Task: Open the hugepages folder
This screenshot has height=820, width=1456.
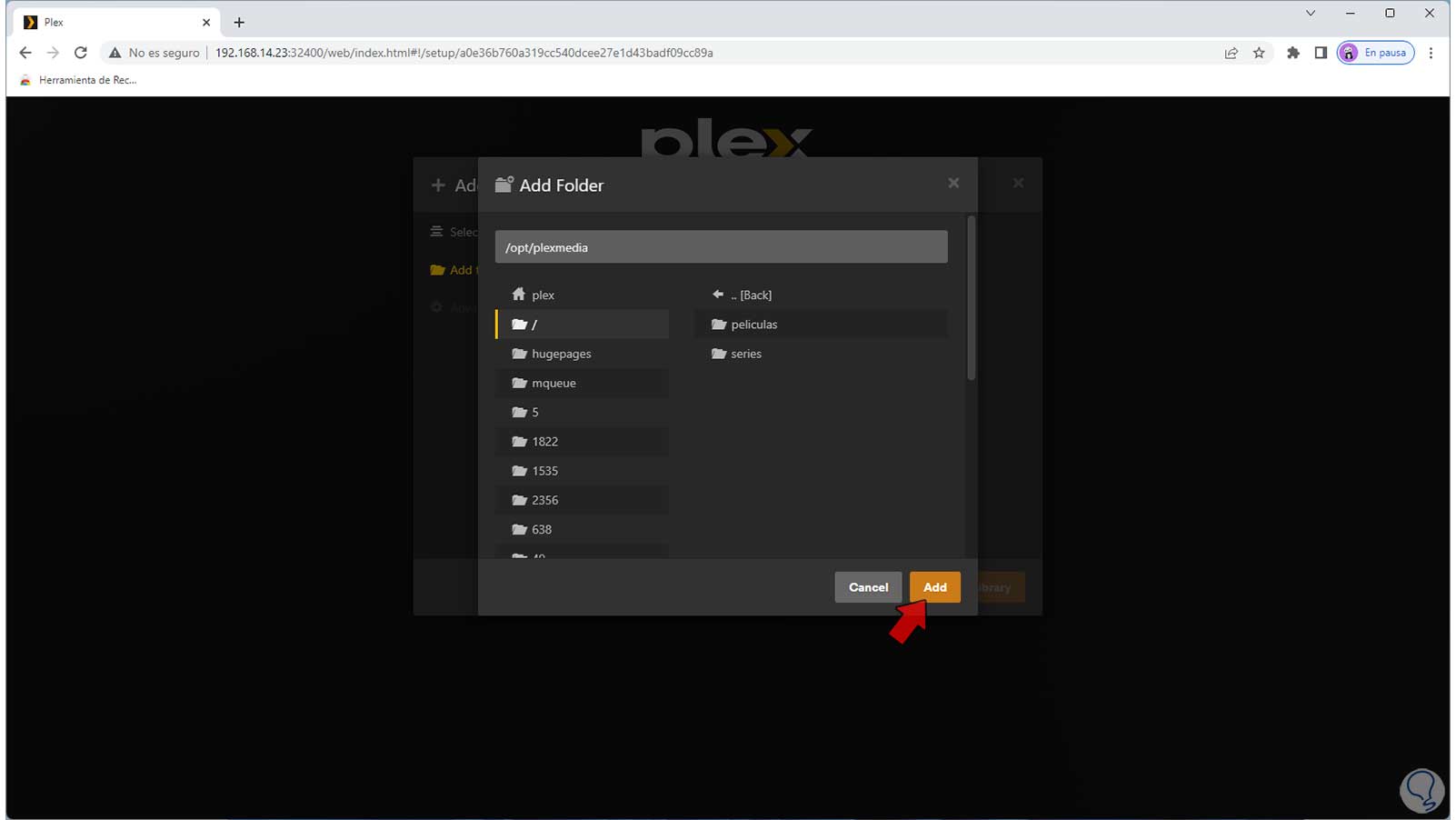Action: (582, 354)
